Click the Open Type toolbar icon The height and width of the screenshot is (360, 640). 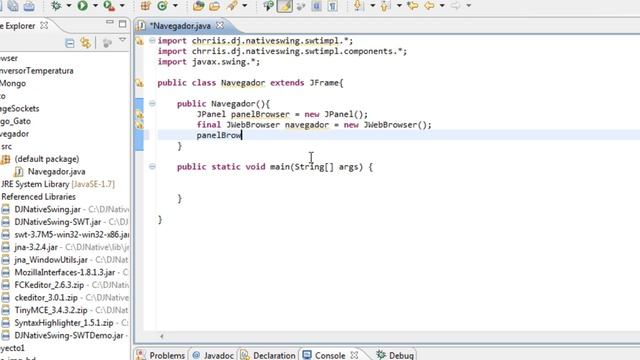198,5
